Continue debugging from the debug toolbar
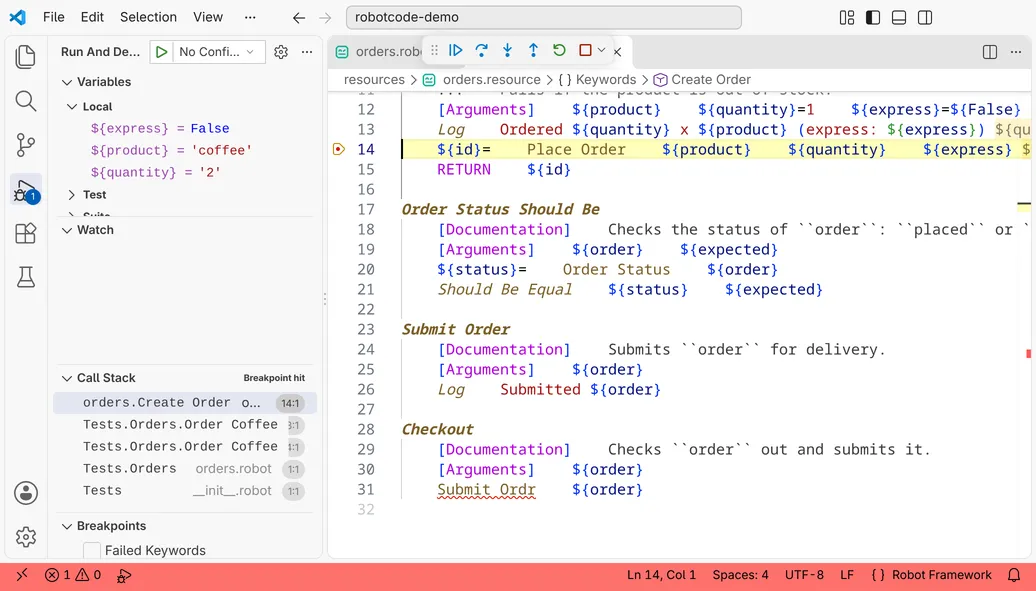The height and width of the screenshot is (591, 1036). tap(455, 50)
